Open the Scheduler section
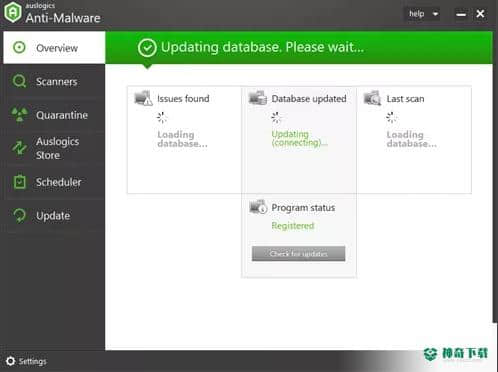The height and width of the screenshot is (372, 498). [x=54, y=182]
